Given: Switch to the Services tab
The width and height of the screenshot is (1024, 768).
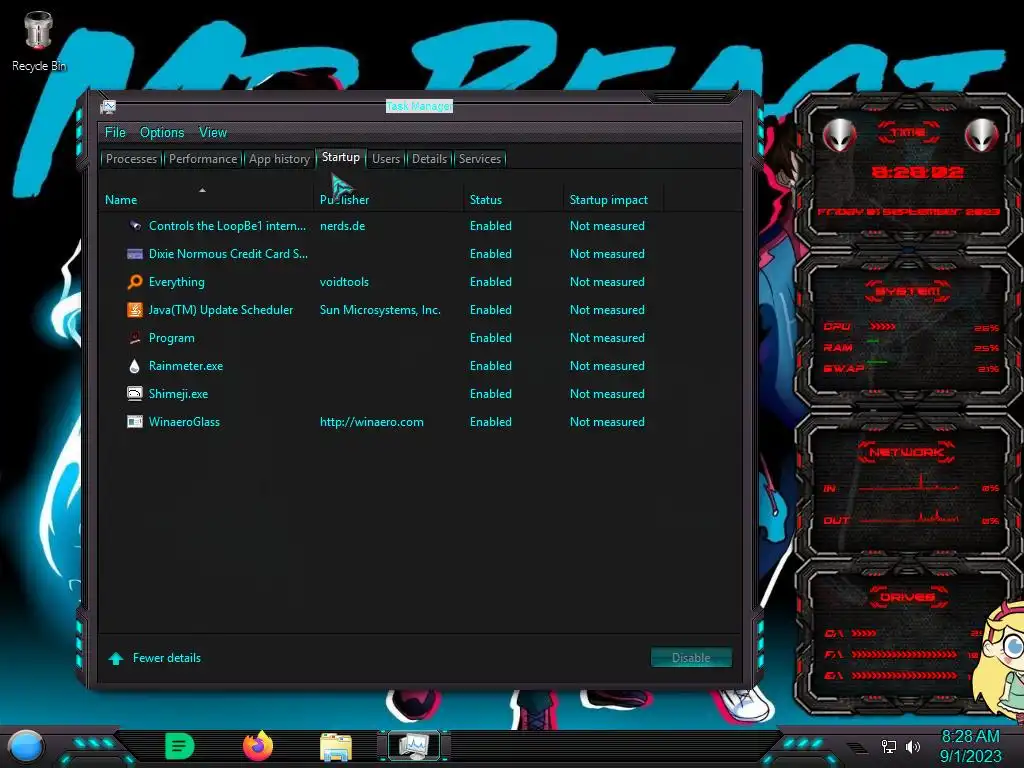Looking at the screenshot, I should [x=480, y=159].
